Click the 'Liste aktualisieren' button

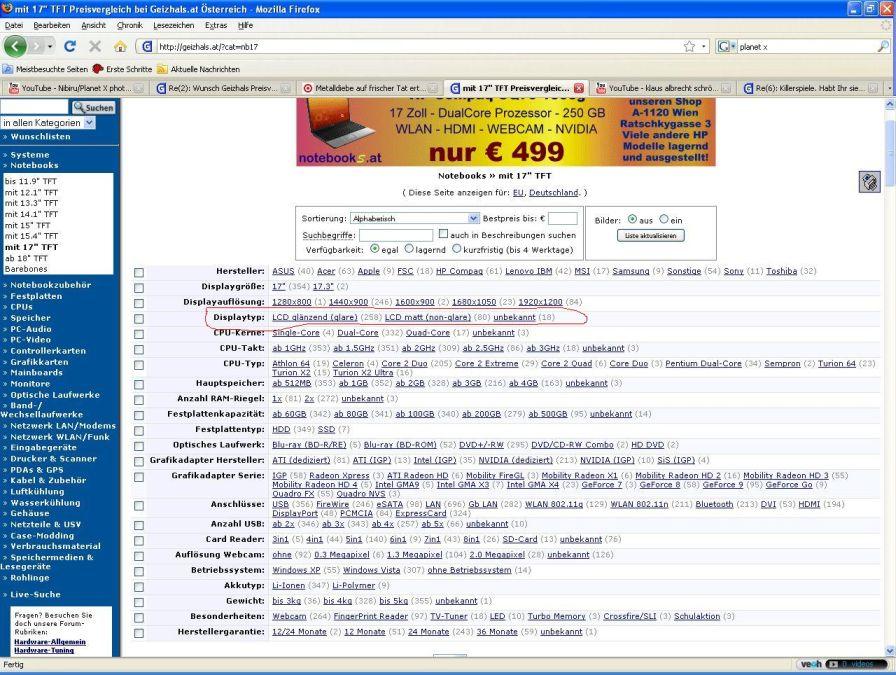point(650,235)
